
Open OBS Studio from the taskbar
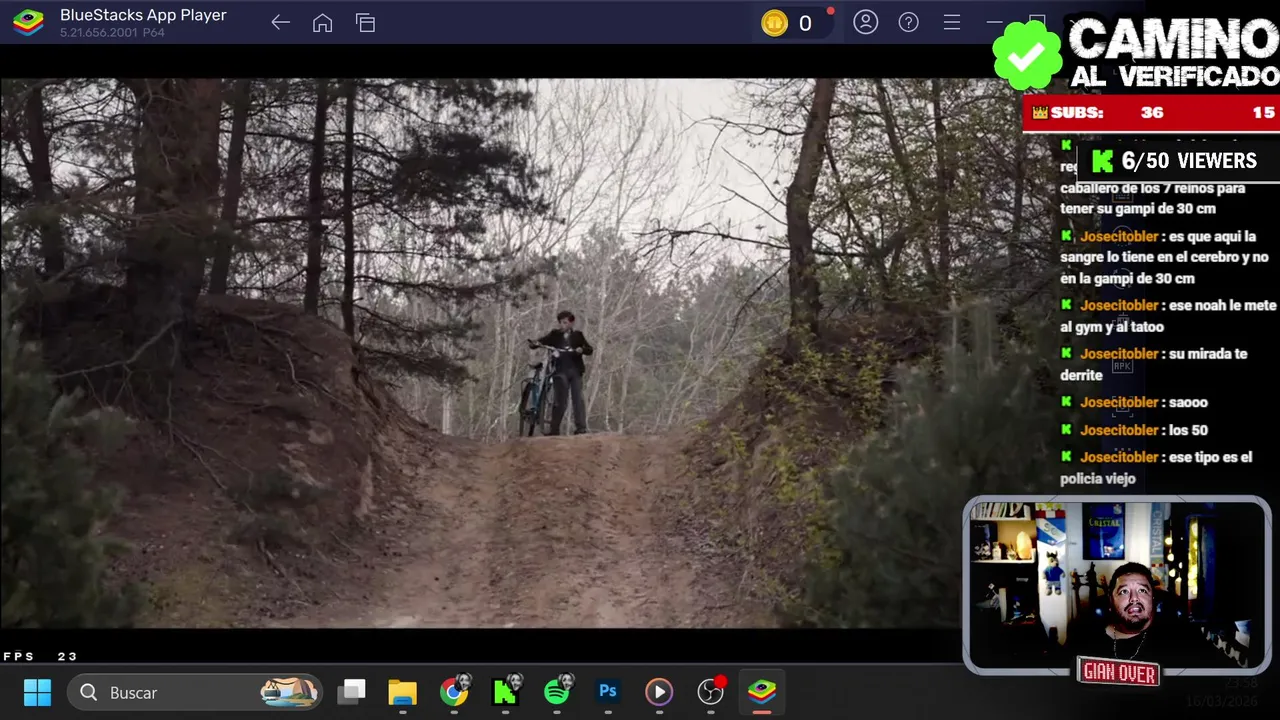[711, 691]
